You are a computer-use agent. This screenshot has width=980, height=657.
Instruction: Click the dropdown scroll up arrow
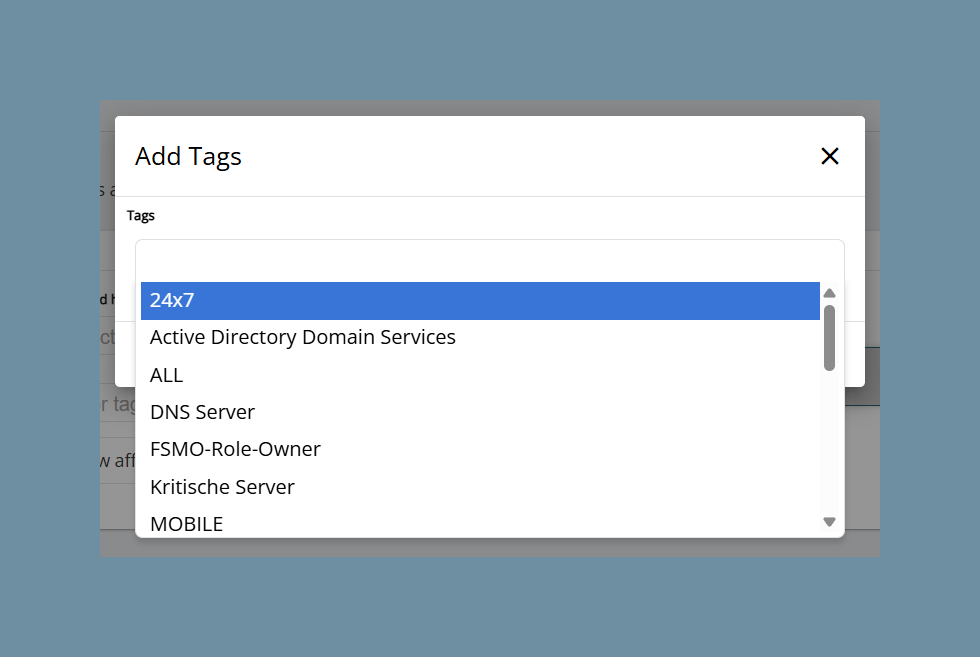pyautogui.click(x=829, y=293)
